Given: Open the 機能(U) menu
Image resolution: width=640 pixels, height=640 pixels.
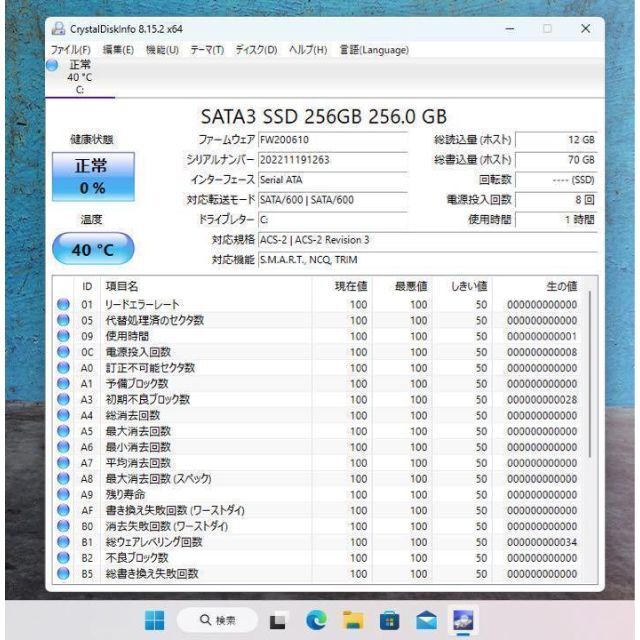Looking at the screenshot, I should click(x=162, y=50).
